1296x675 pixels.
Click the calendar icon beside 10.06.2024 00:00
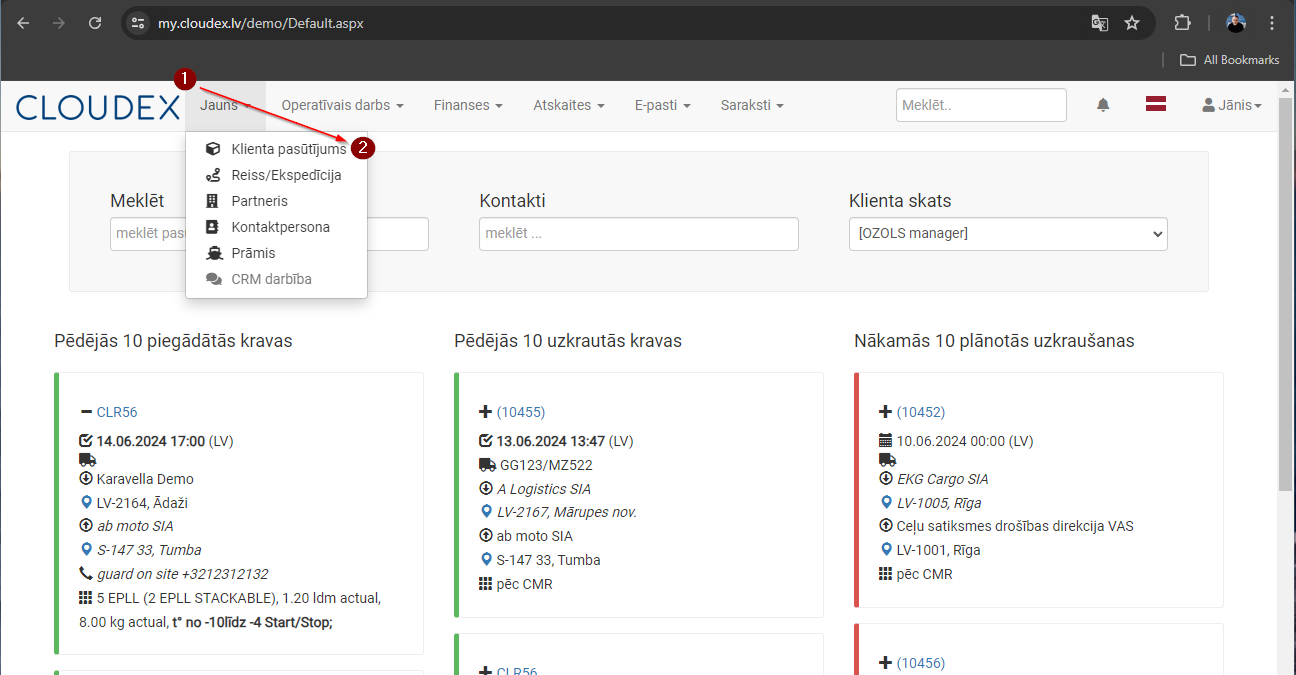coord(885,441)
